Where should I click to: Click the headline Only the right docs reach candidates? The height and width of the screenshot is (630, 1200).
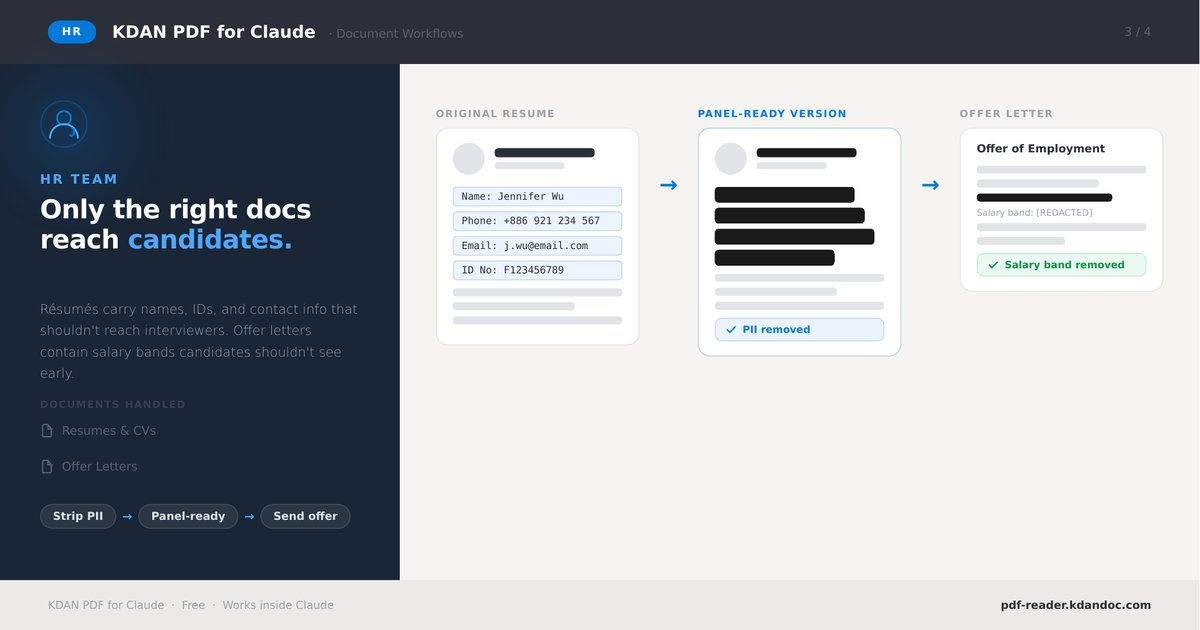coord(175,224)
